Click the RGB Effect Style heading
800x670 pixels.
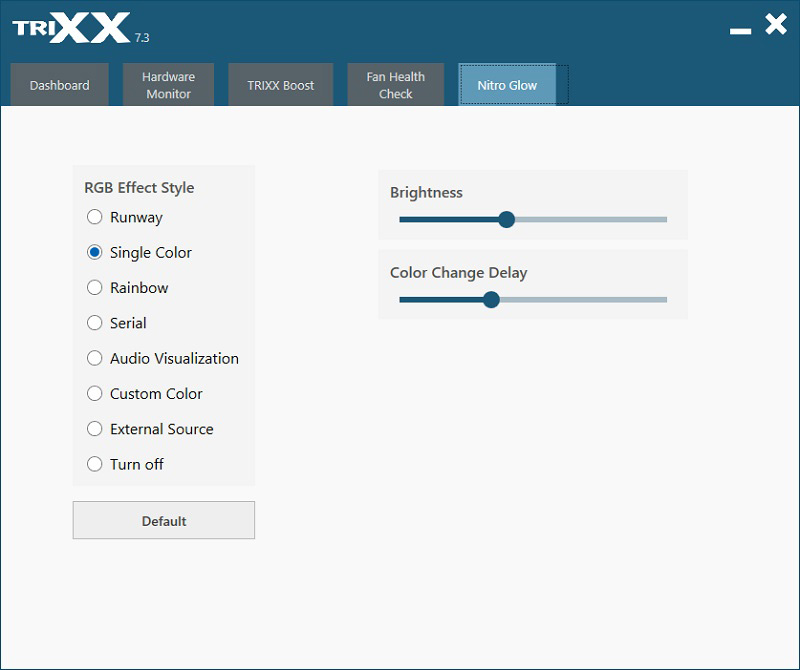[139, 188]
